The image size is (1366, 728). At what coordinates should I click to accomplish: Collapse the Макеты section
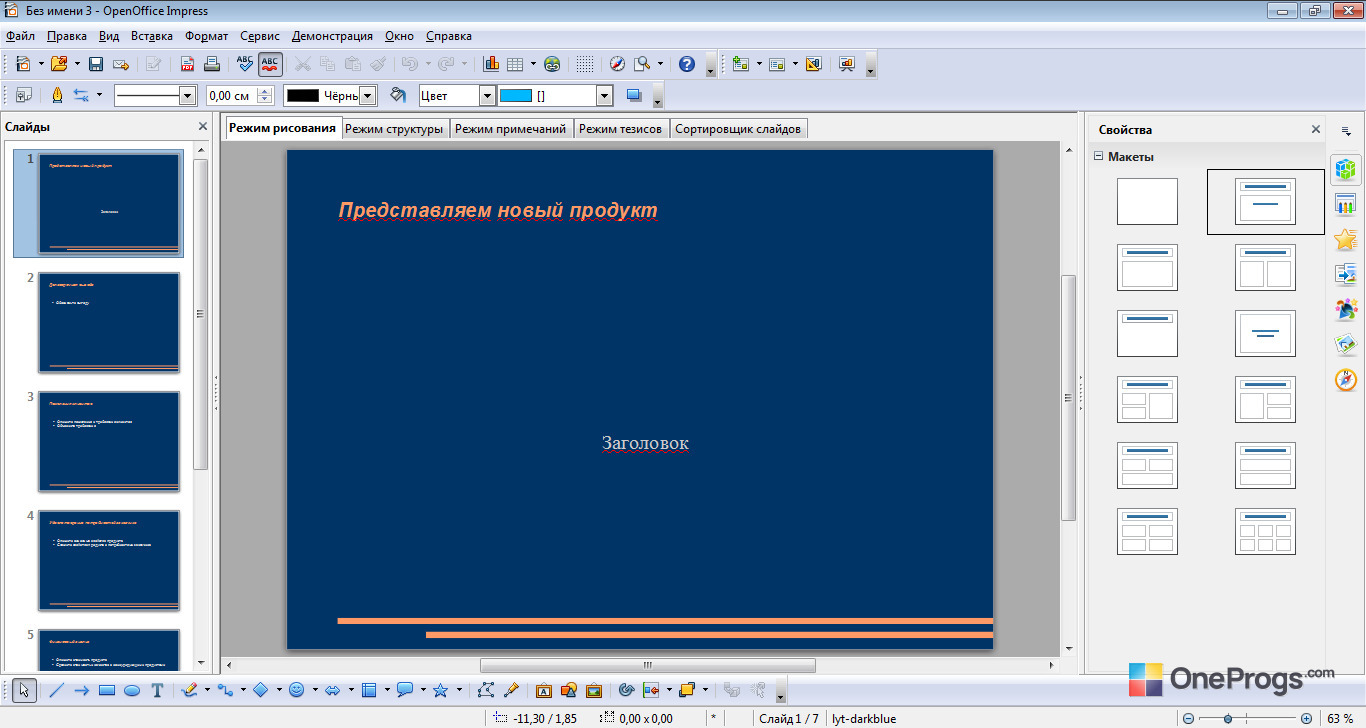[1099, 156]
